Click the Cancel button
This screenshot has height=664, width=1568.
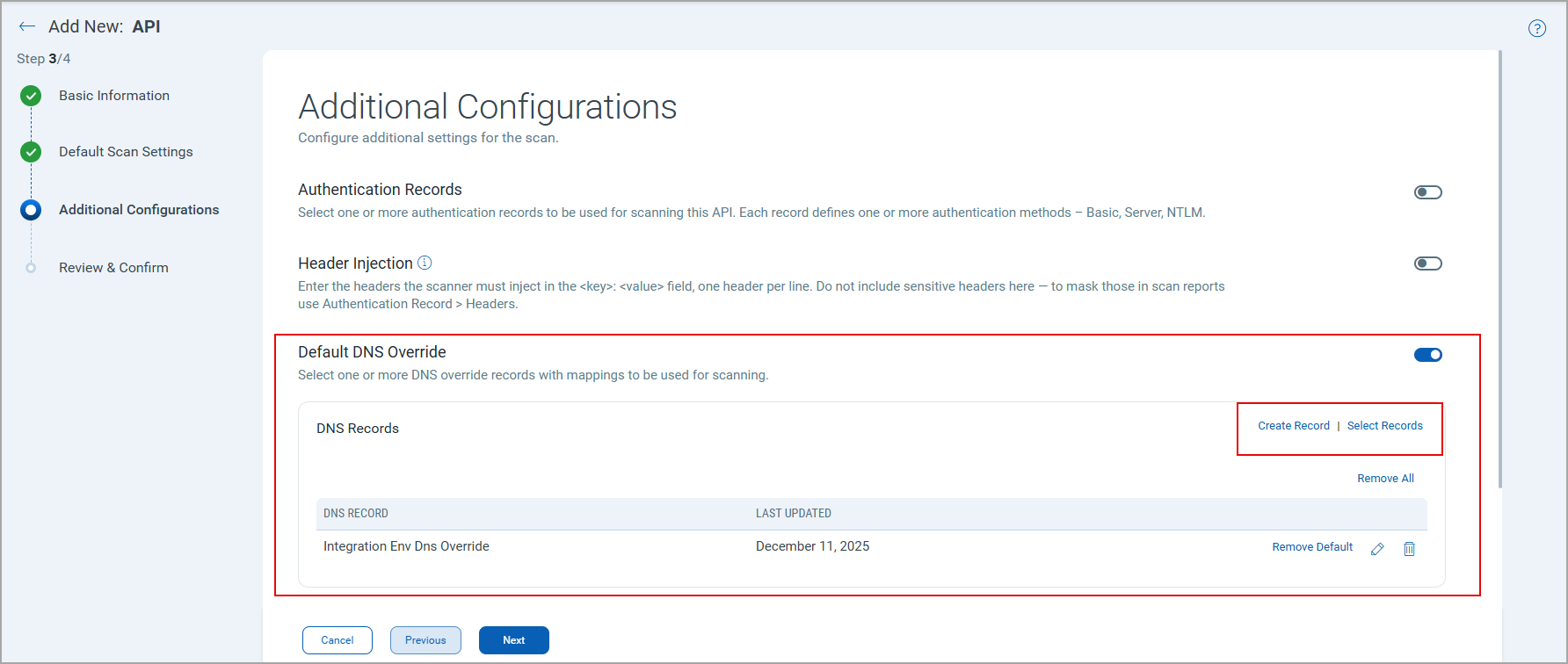coord(338,640)
